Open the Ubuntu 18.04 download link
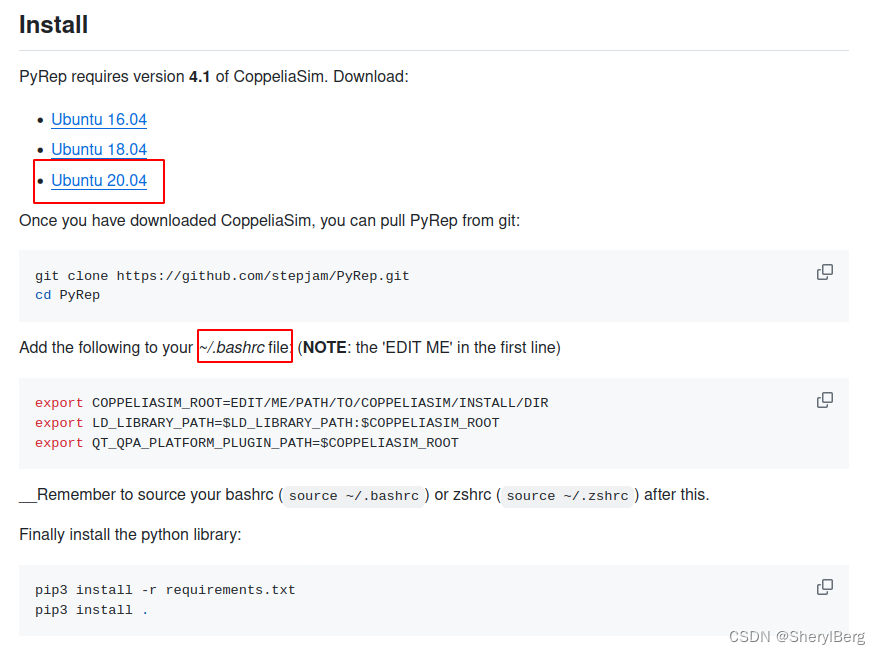Image resolution: width=880 pixels, height=655 pixels. pos(98,149)
